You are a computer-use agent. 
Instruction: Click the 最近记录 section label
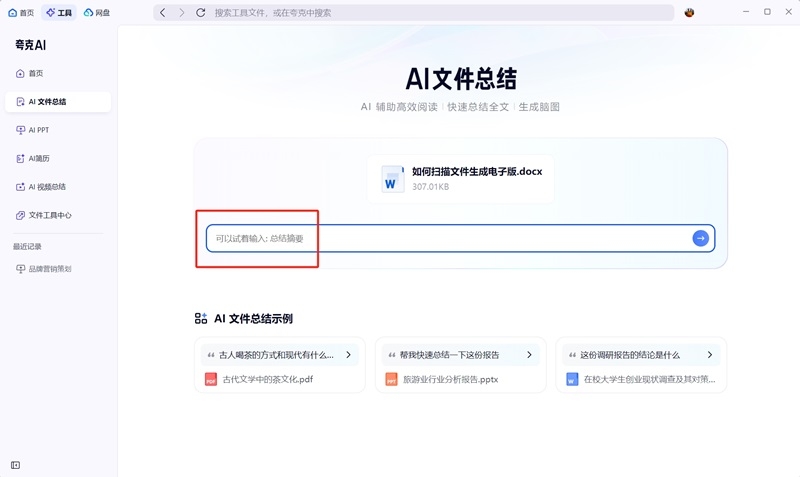point(27,246)
